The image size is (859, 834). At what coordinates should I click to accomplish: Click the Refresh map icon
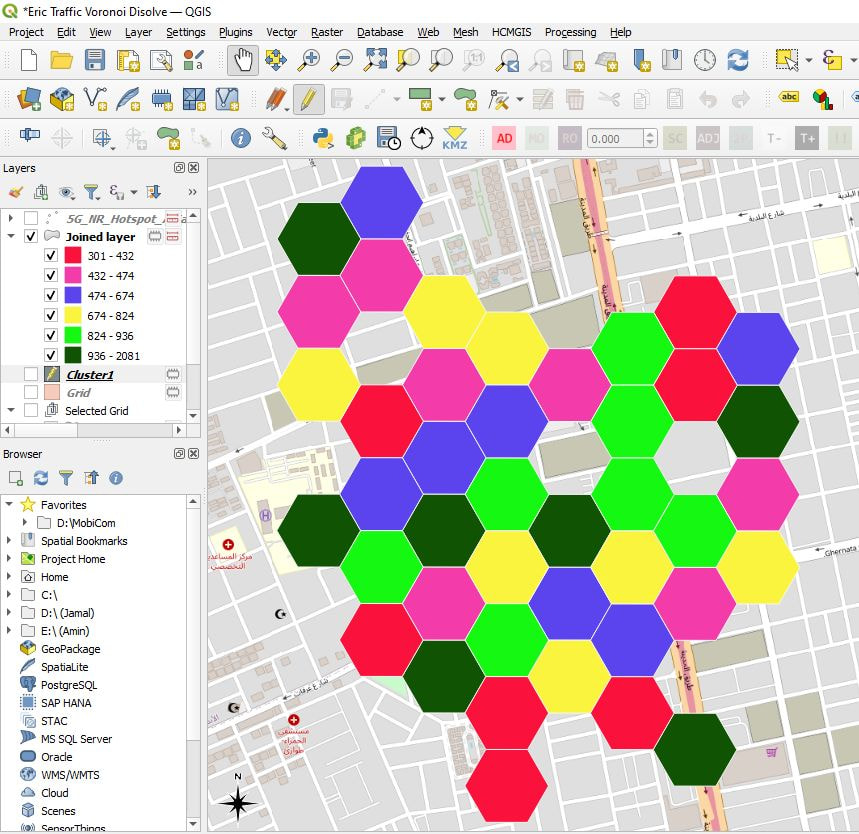(738, 60)
